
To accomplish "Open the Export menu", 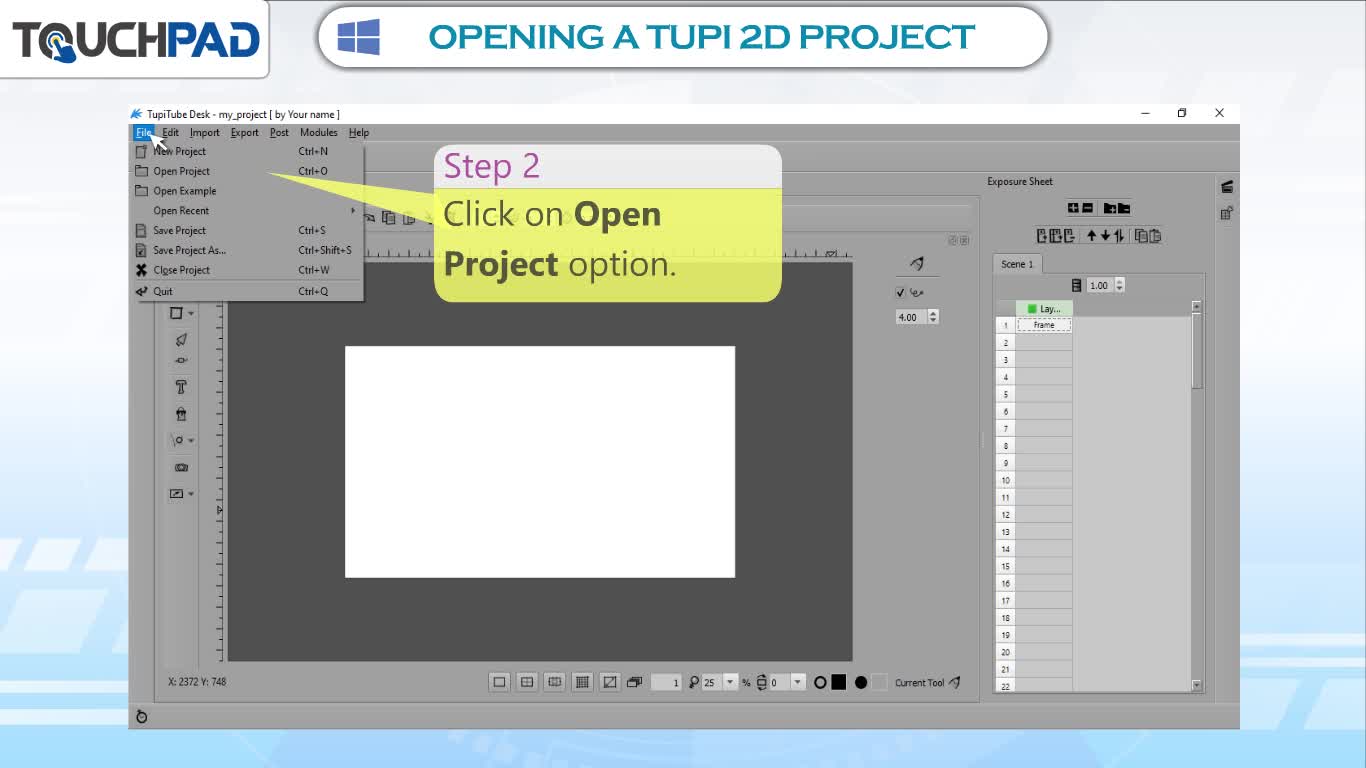I will click(x=245, y=132).
